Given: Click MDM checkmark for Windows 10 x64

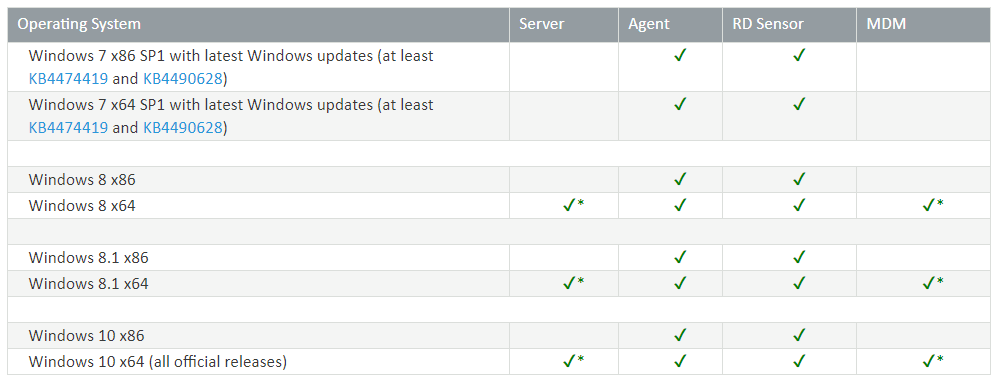Looking at the screenshot, I should click(929, 361).
